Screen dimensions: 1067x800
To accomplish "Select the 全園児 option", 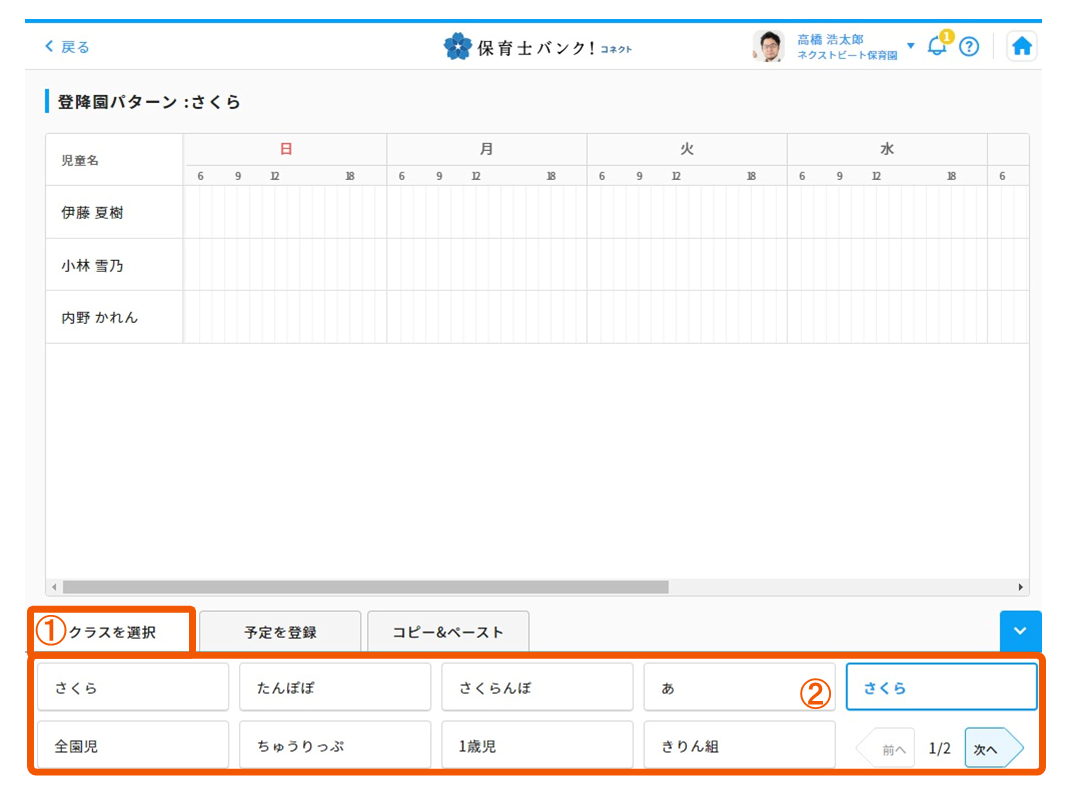I will [132, 744].
